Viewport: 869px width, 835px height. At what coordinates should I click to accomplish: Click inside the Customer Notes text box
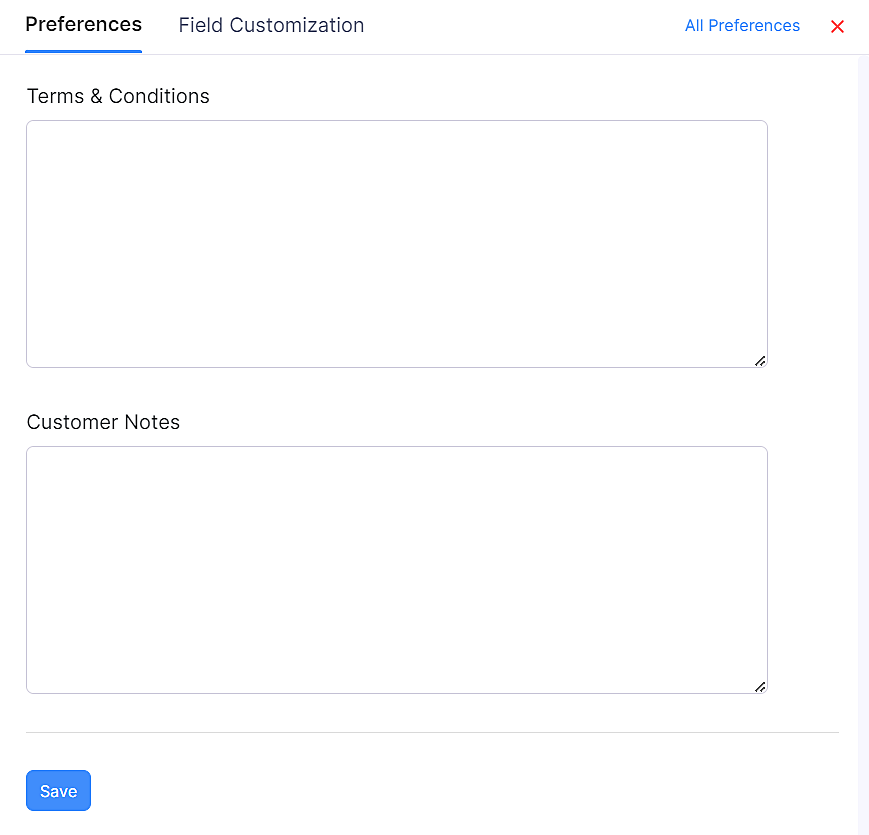coord(397,569)
